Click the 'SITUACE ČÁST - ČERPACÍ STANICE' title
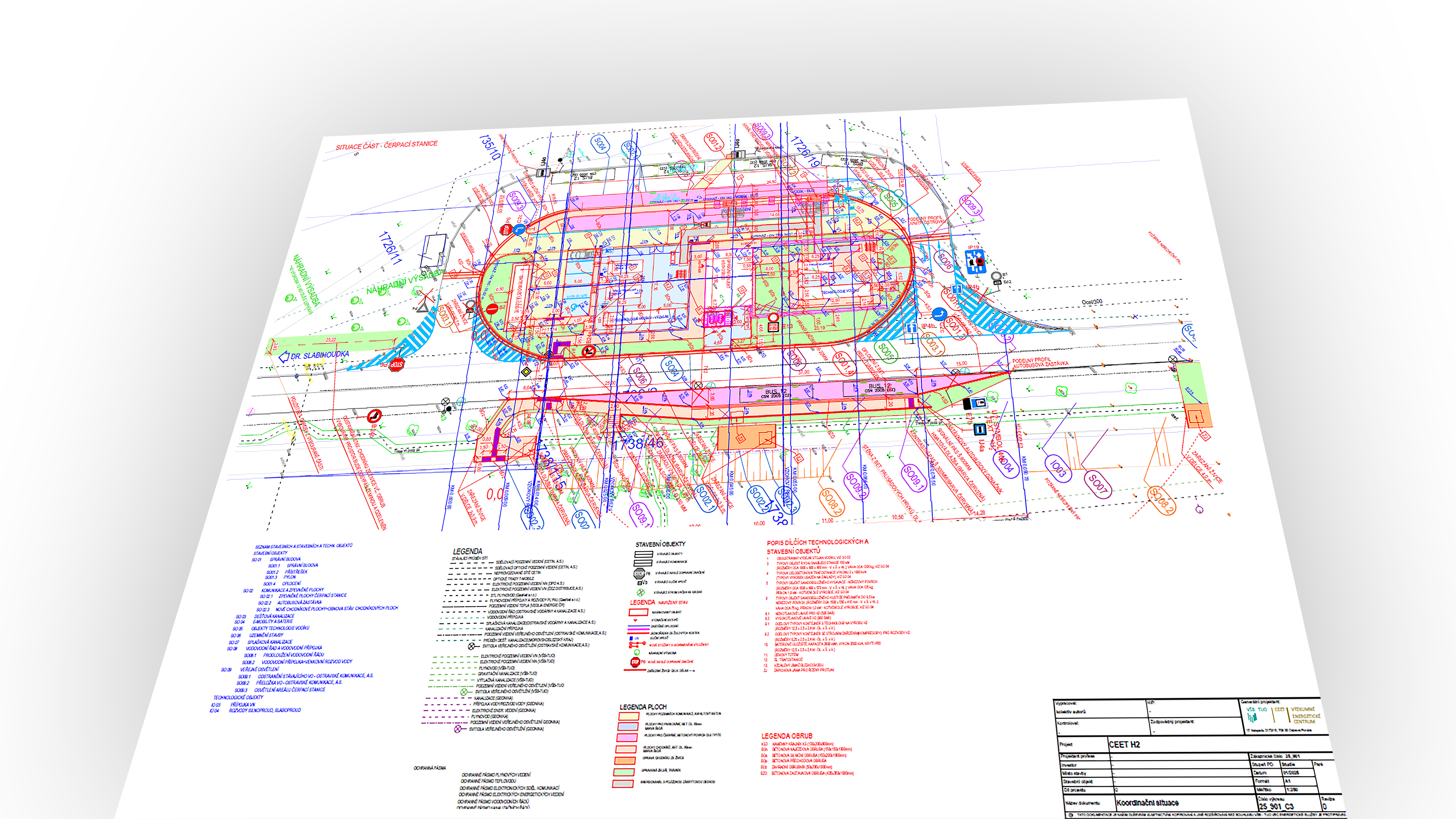This screenshot has width=1456, height=819. (386, 145)
